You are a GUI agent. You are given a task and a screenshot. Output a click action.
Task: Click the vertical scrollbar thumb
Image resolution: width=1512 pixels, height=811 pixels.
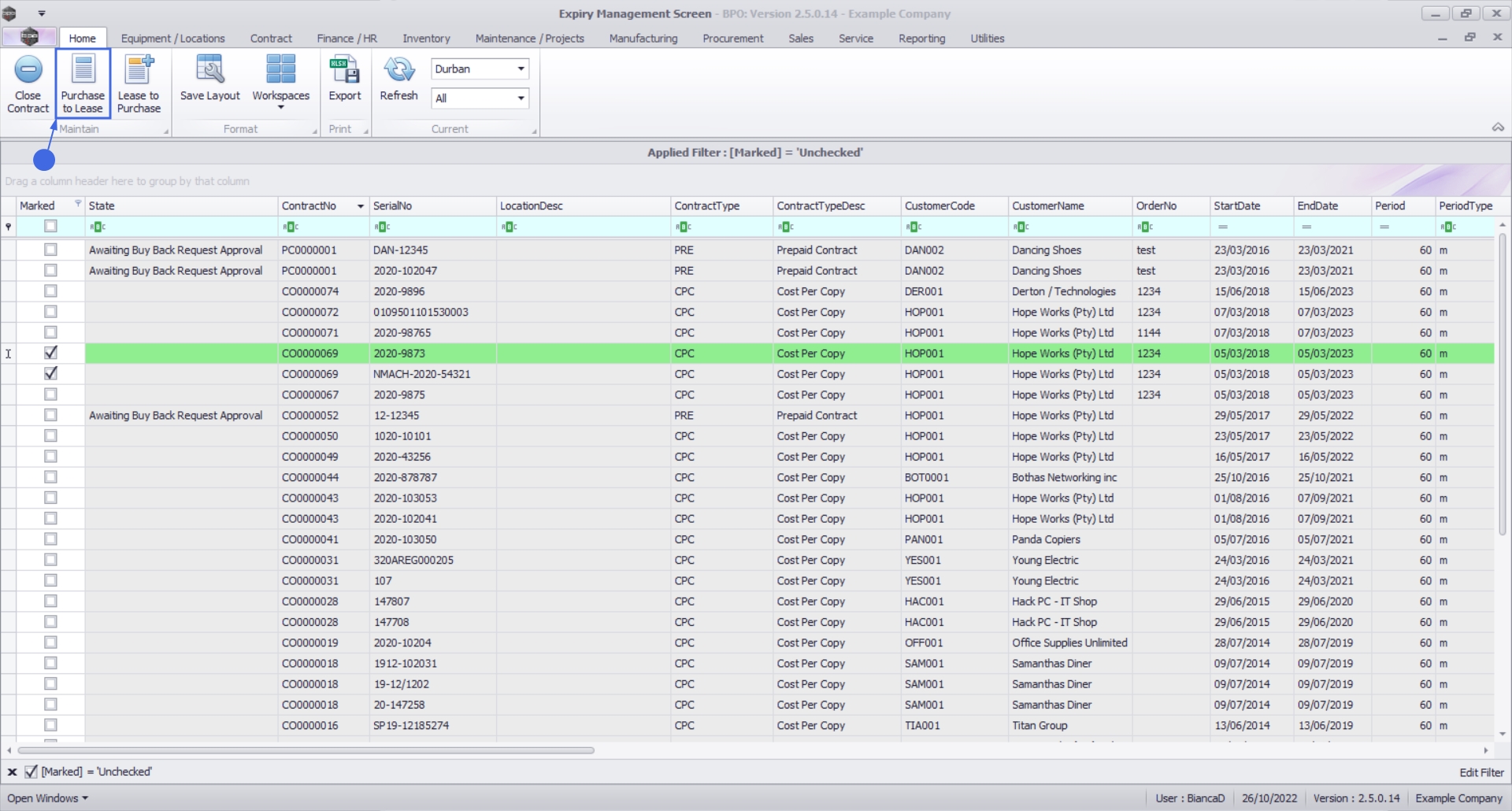point(1503,384)
